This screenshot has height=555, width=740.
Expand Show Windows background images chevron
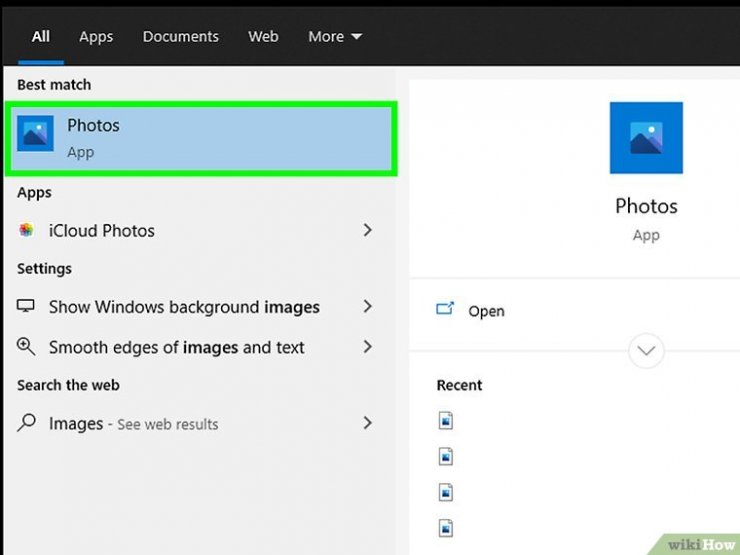pyautogui.click(x=368, y=307)
